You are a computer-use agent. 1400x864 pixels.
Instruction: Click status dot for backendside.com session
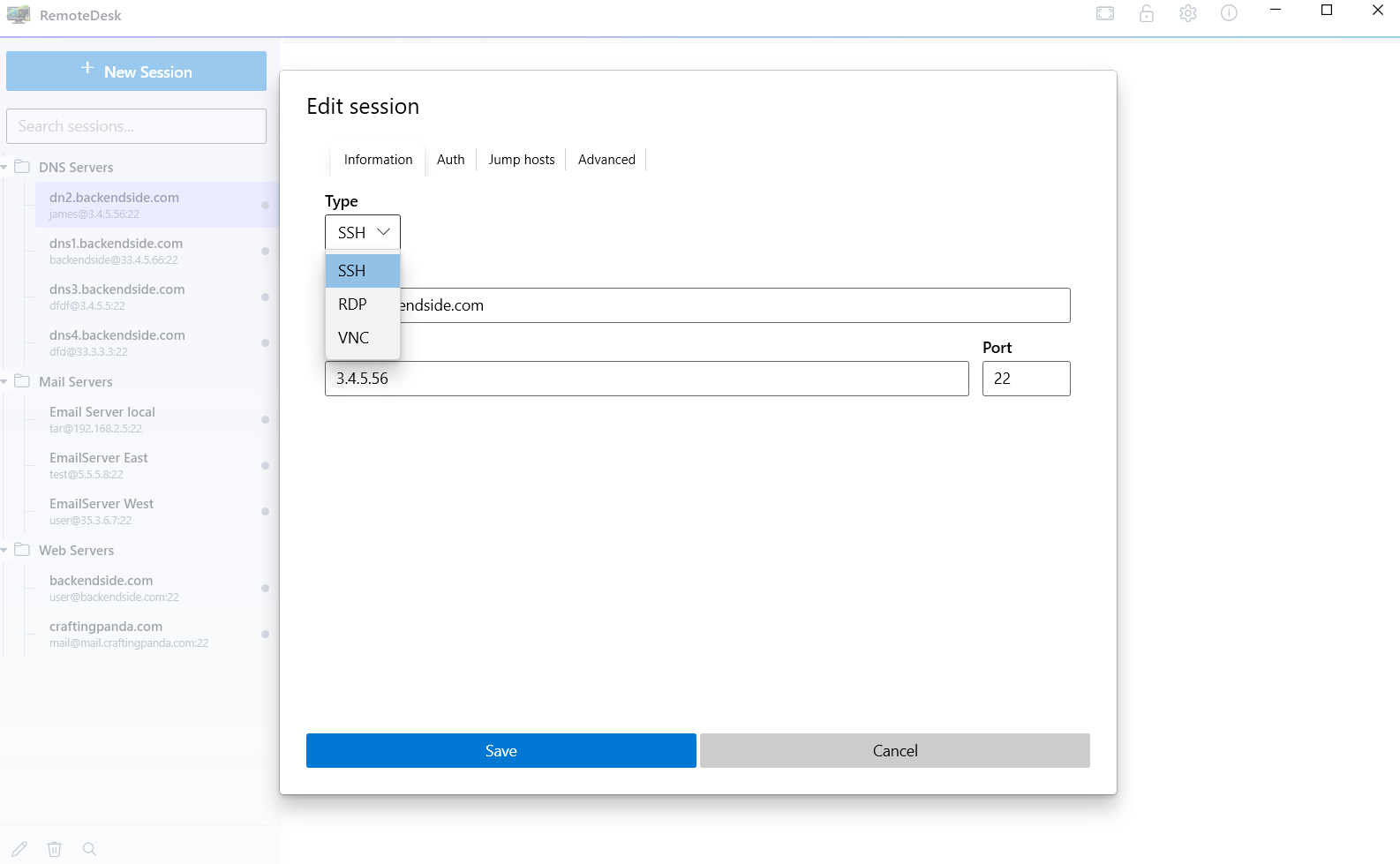[x=265, y=588]
